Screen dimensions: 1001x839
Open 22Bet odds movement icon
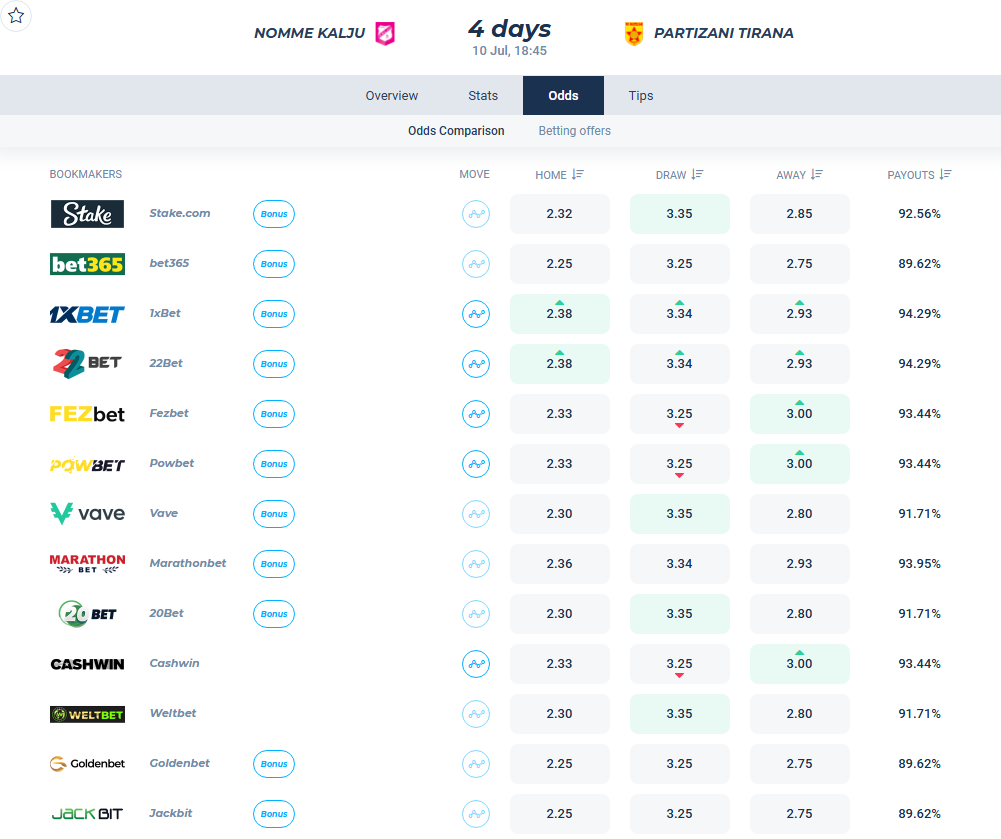point(476,364)
